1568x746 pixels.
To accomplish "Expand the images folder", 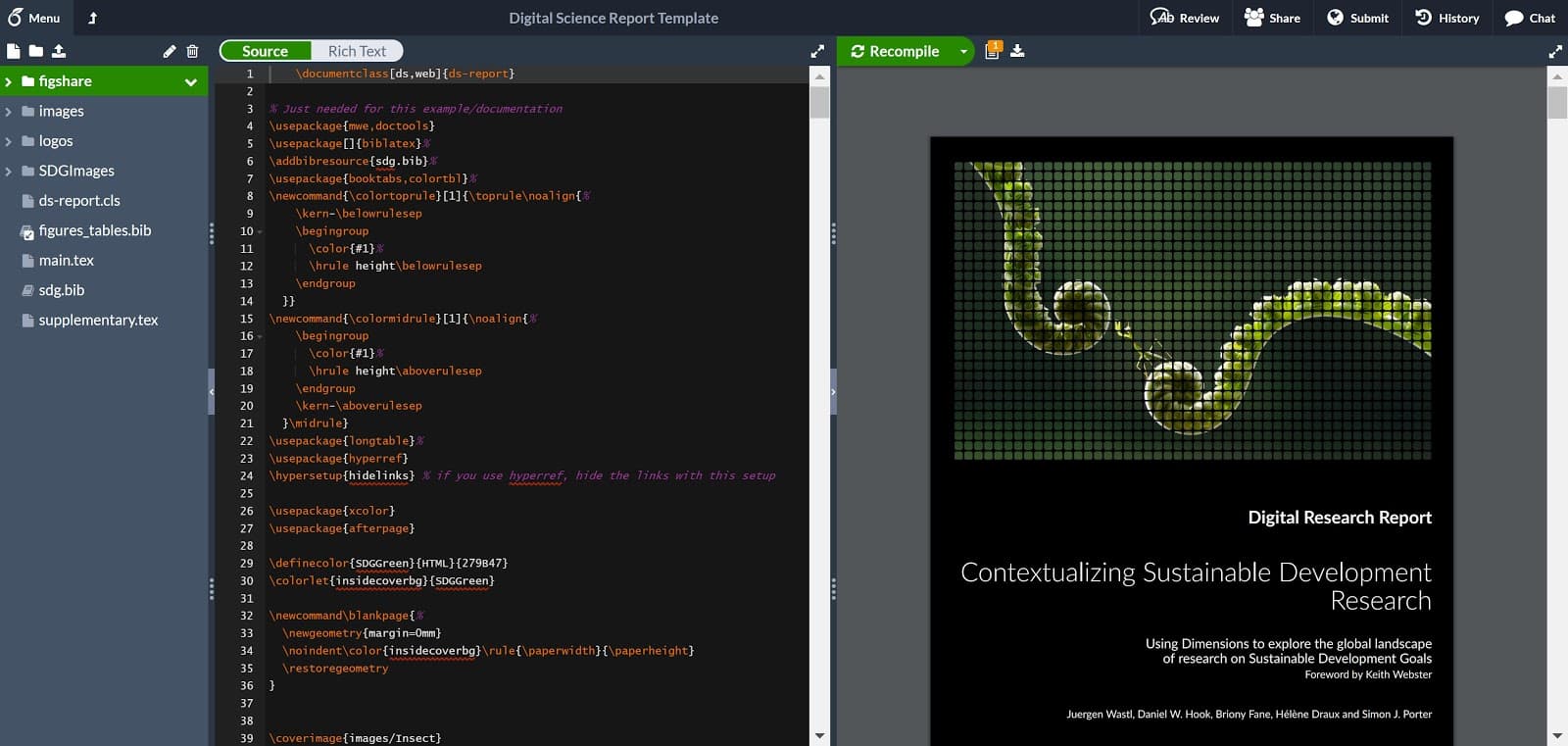I will pos(9,112).
